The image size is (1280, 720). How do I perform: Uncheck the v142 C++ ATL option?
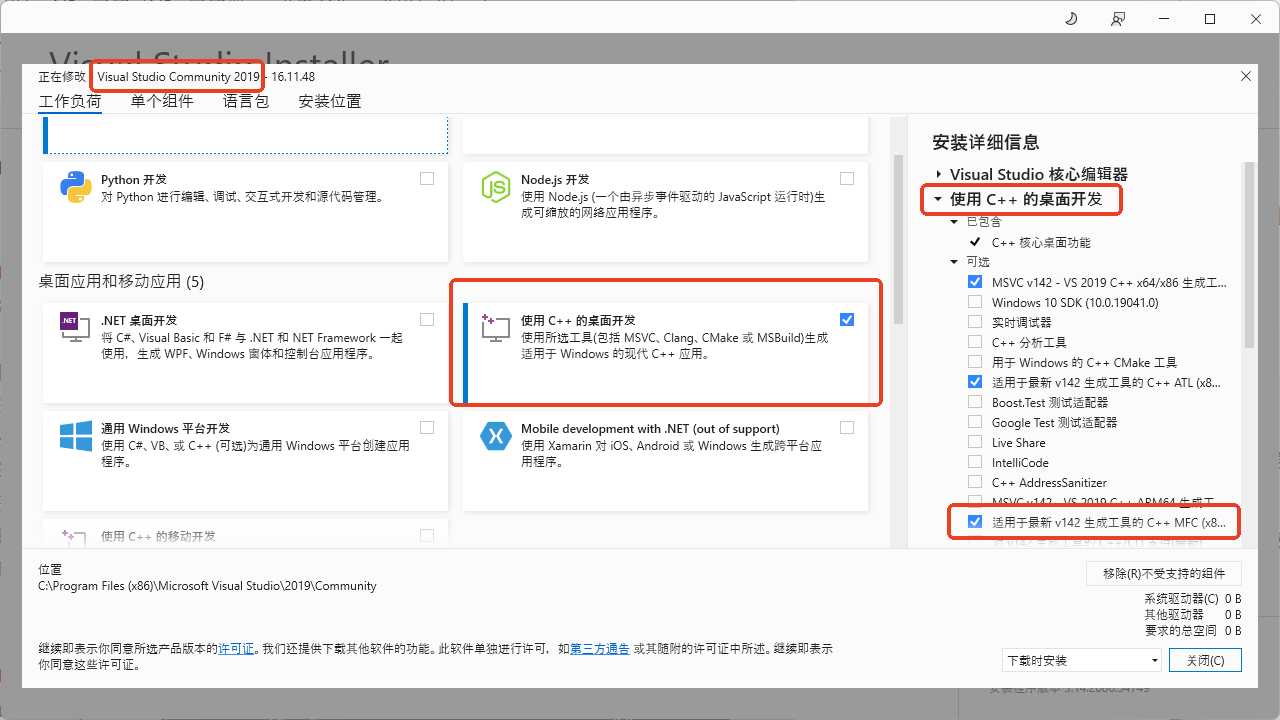point(975,382)
